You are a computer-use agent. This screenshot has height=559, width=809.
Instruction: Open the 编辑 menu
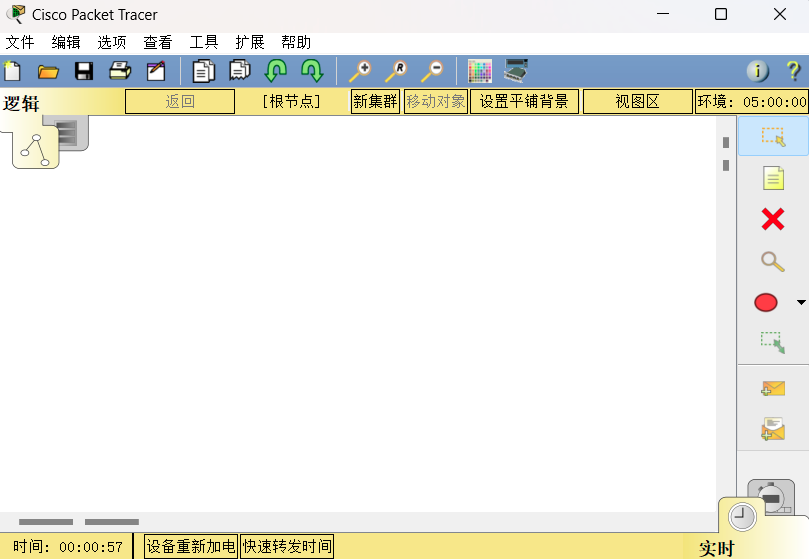coord(66,42)
